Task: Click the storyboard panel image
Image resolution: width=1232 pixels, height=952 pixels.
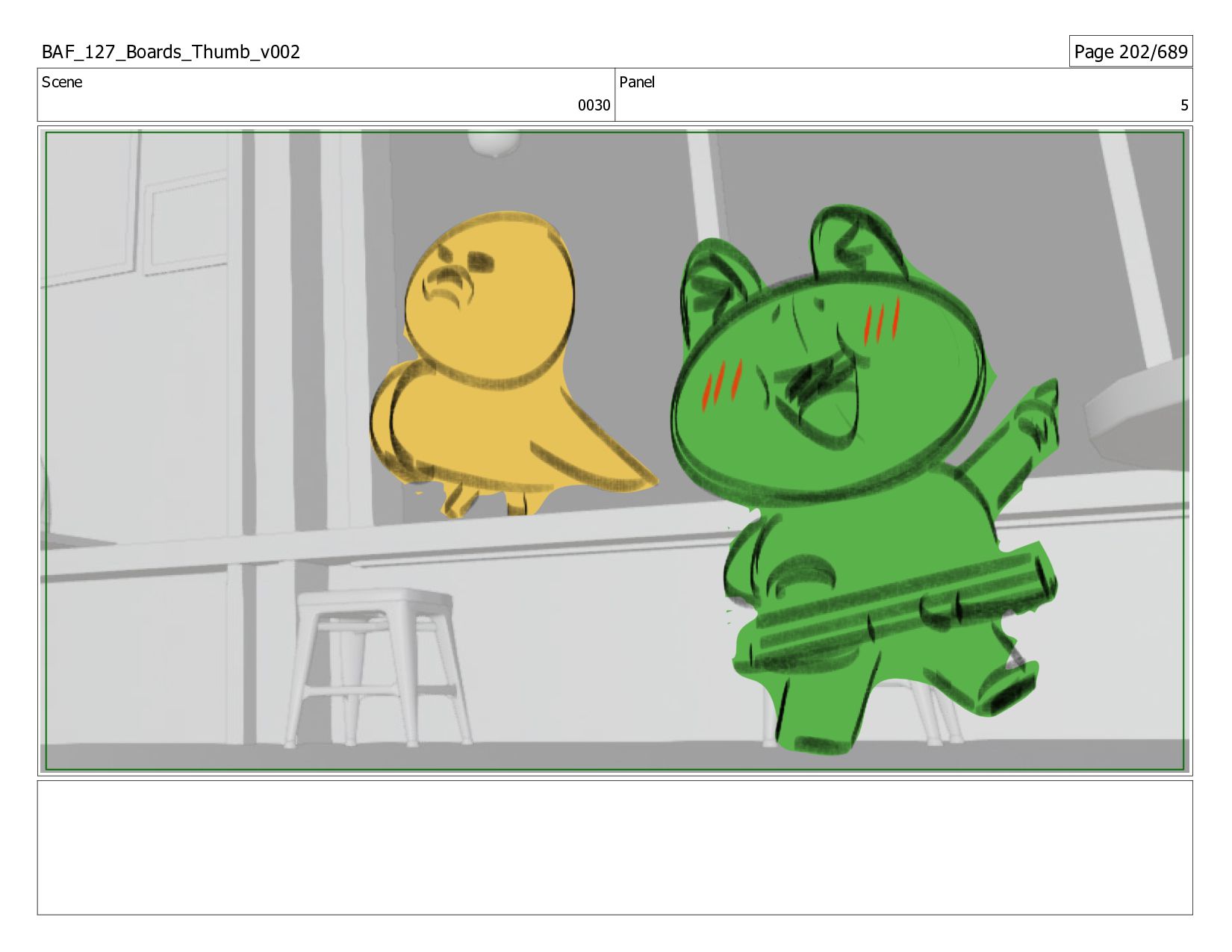Action: pyautogui.click(x=615, y=451)
